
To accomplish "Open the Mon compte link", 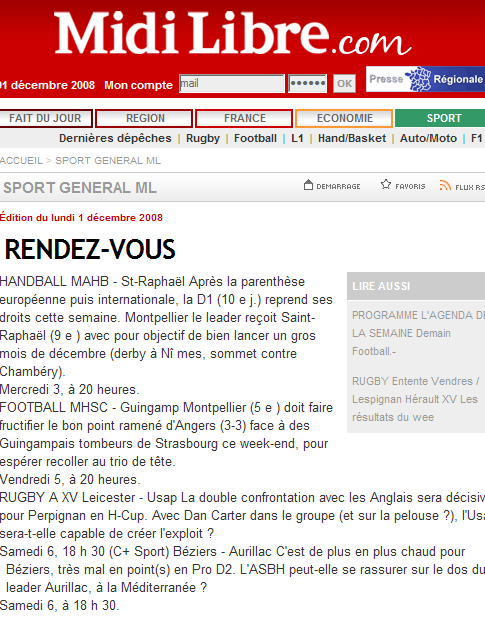I will coord(138,85).
